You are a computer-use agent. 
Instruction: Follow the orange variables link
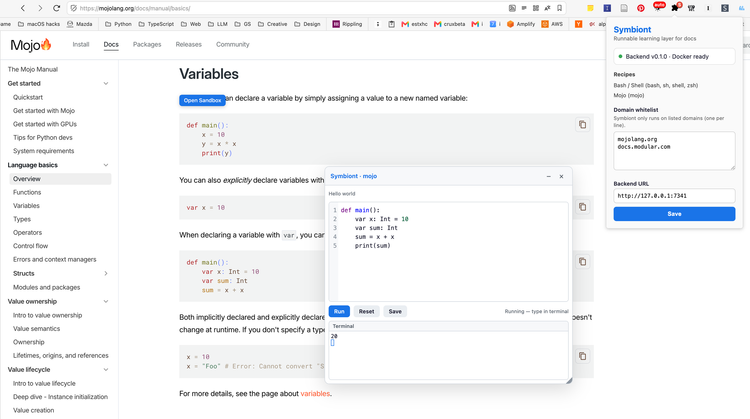(x=315, y=394)
